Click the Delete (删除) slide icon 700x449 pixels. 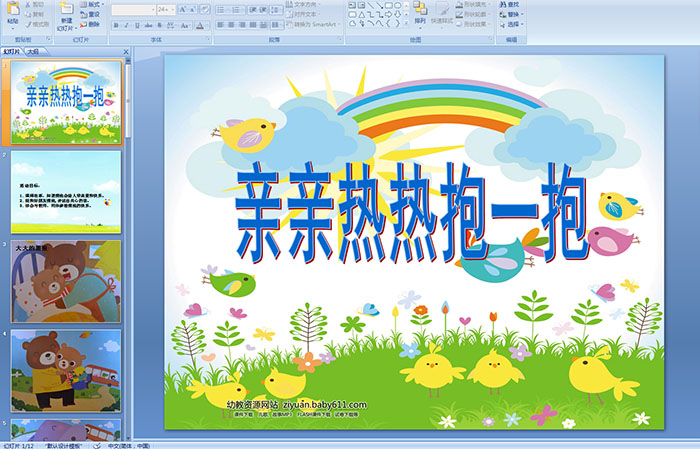click(x=83, y=24)
